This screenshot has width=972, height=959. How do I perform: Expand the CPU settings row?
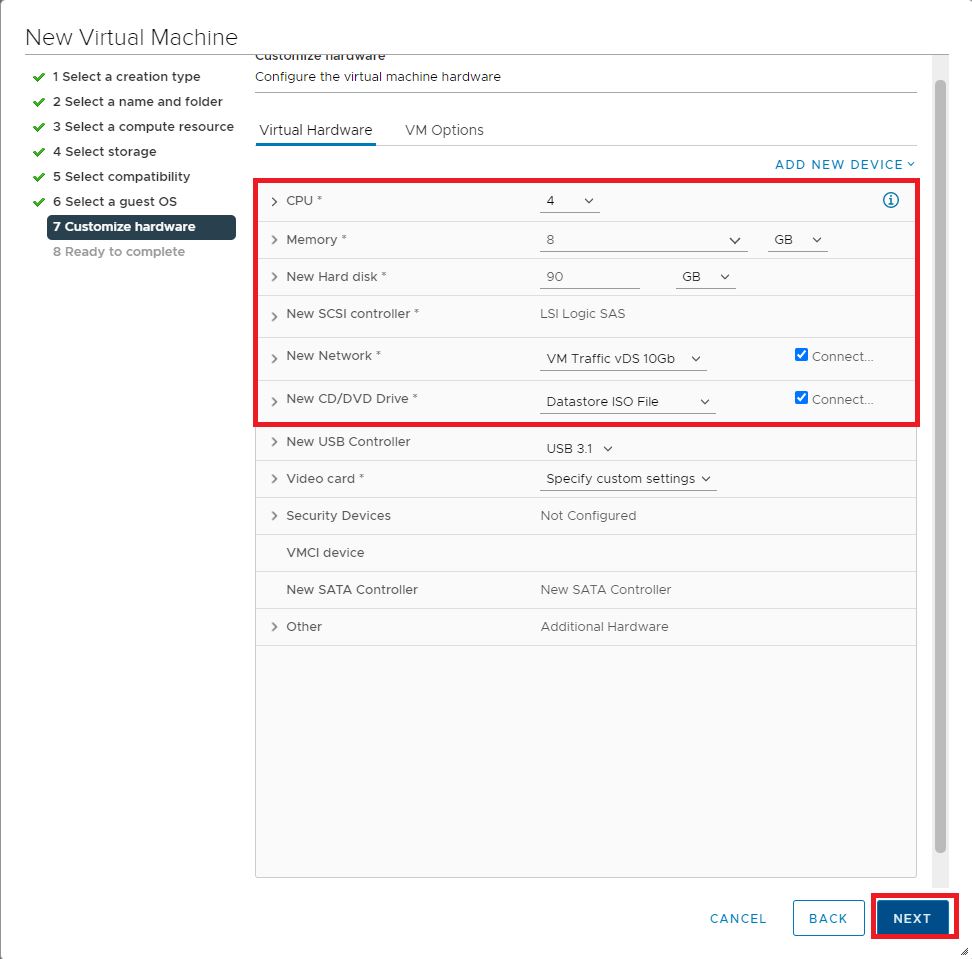274,202
